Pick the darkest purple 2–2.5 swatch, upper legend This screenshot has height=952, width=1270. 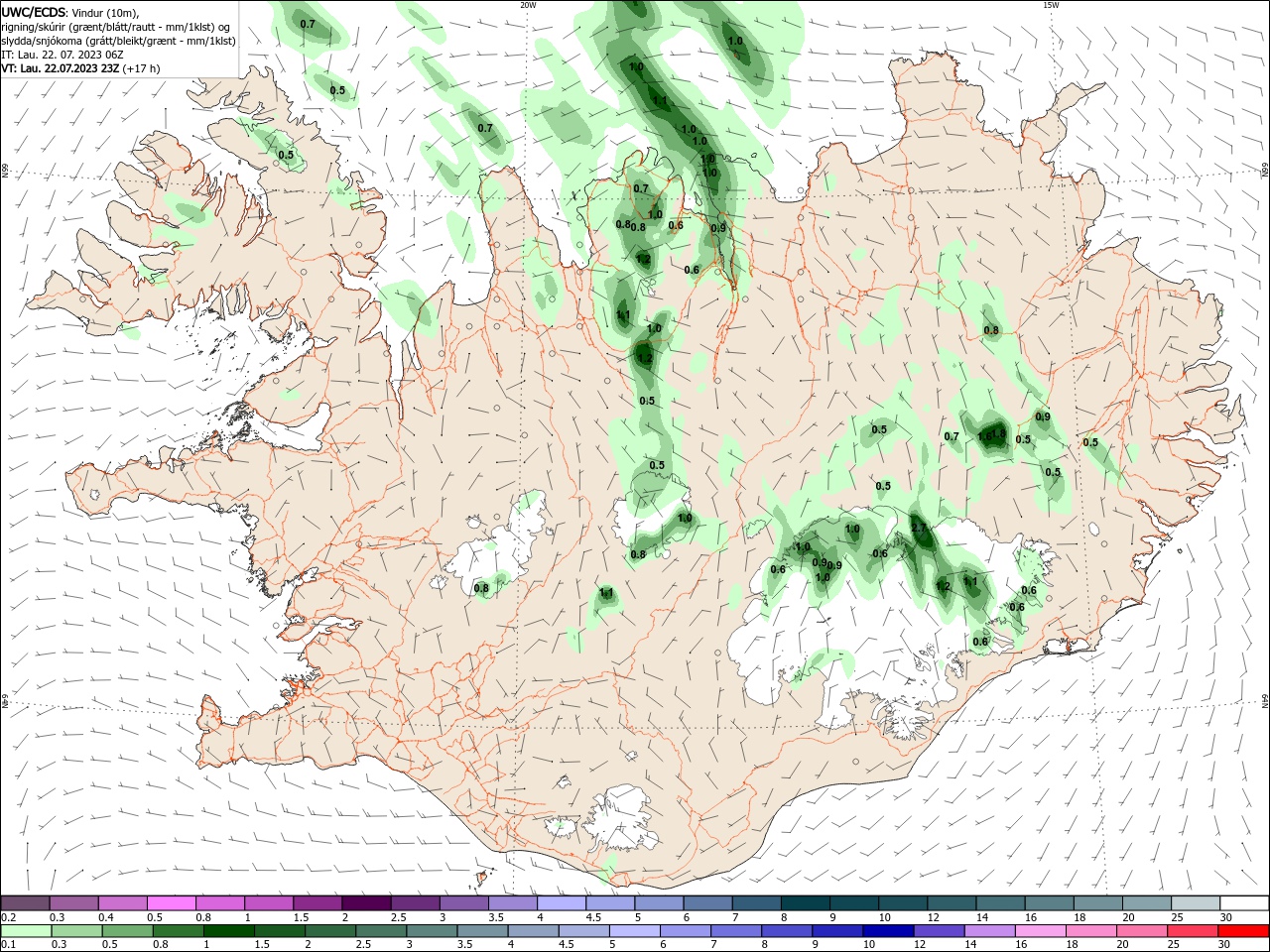[x=366, y=903]
